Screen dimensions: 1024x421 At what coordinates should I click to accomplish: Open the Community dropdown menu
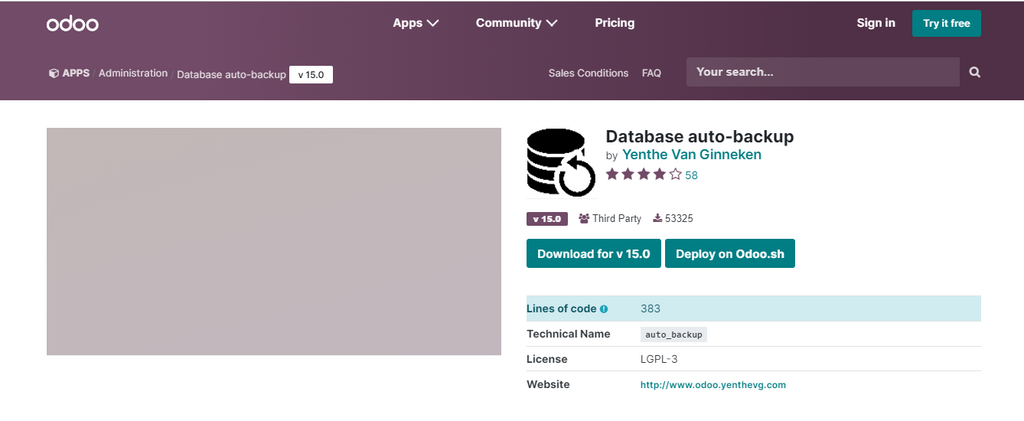(516, 23)
